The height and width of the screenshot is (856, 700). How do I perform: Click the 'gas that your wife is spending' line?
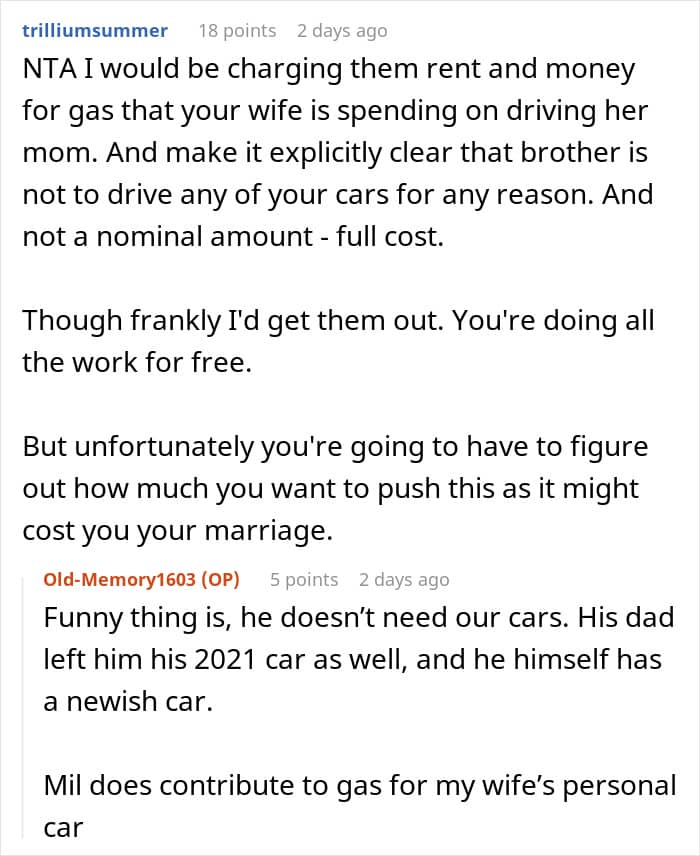[x=335, y=113]
